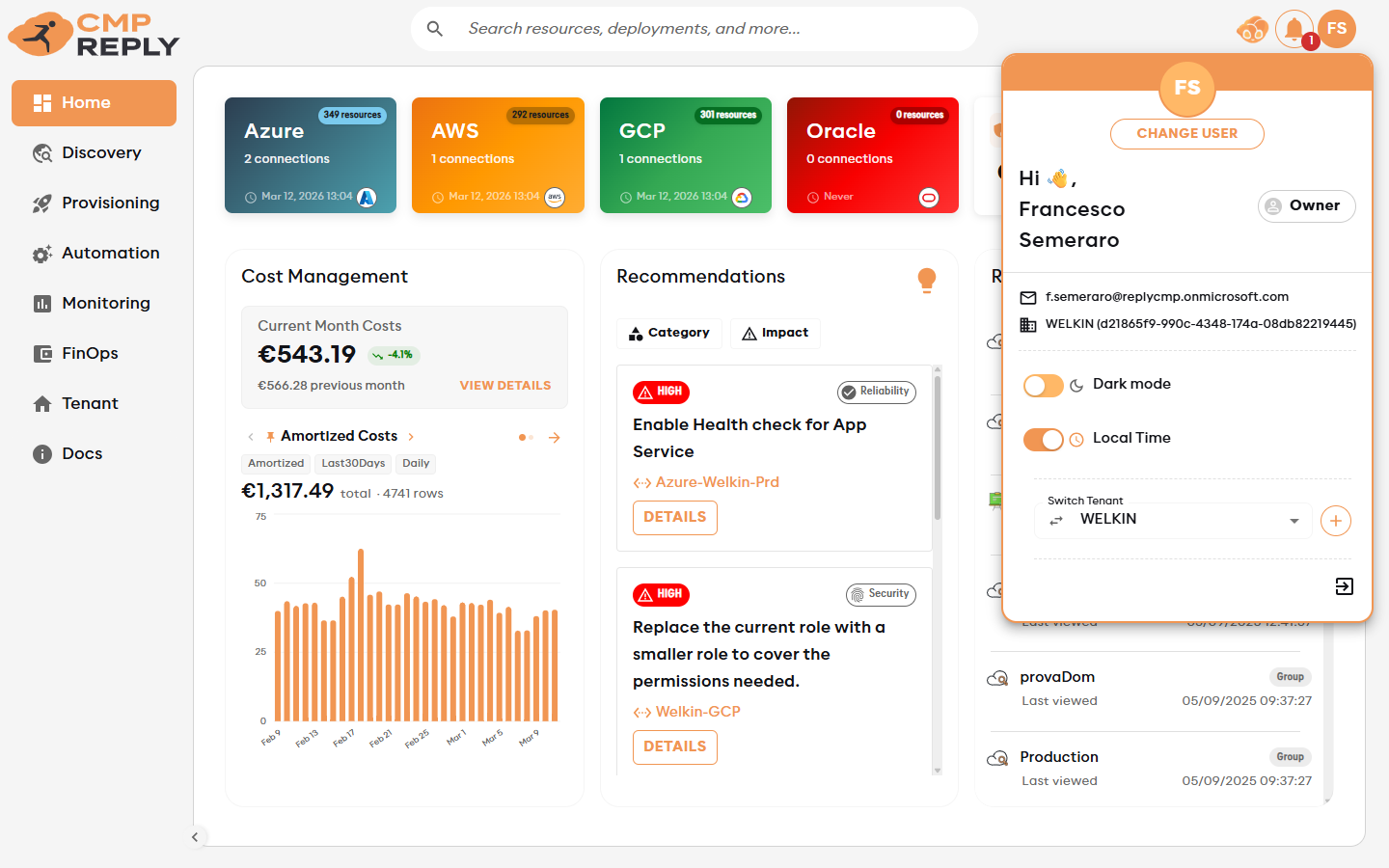1389x868 pixels.
Task: Expand next cost view chevron after Amortized Costs
Action: [411, 437]
